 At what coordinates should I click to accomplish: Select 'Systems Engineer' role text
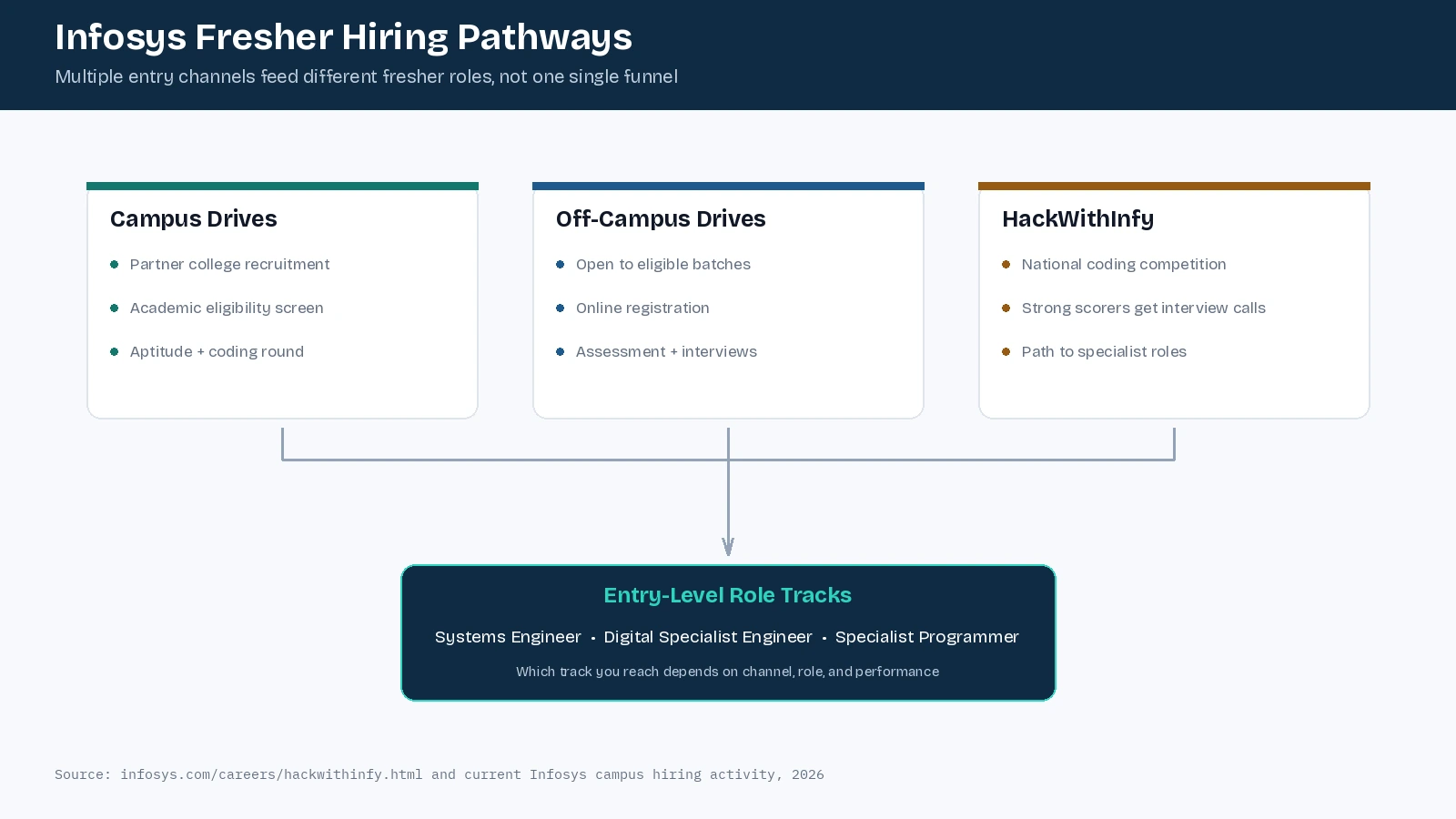508,637
